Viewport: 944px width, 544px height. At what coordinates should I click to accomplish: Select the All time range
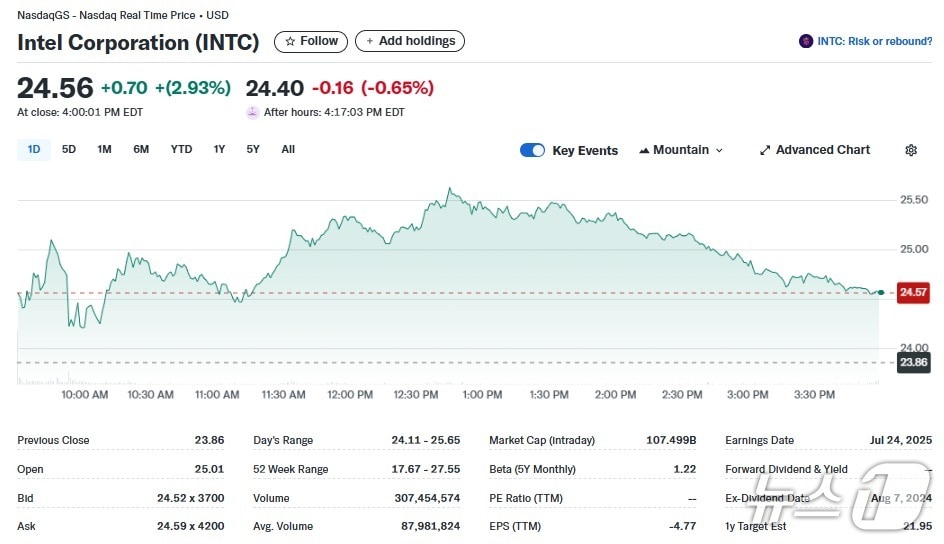coord(288,149)
